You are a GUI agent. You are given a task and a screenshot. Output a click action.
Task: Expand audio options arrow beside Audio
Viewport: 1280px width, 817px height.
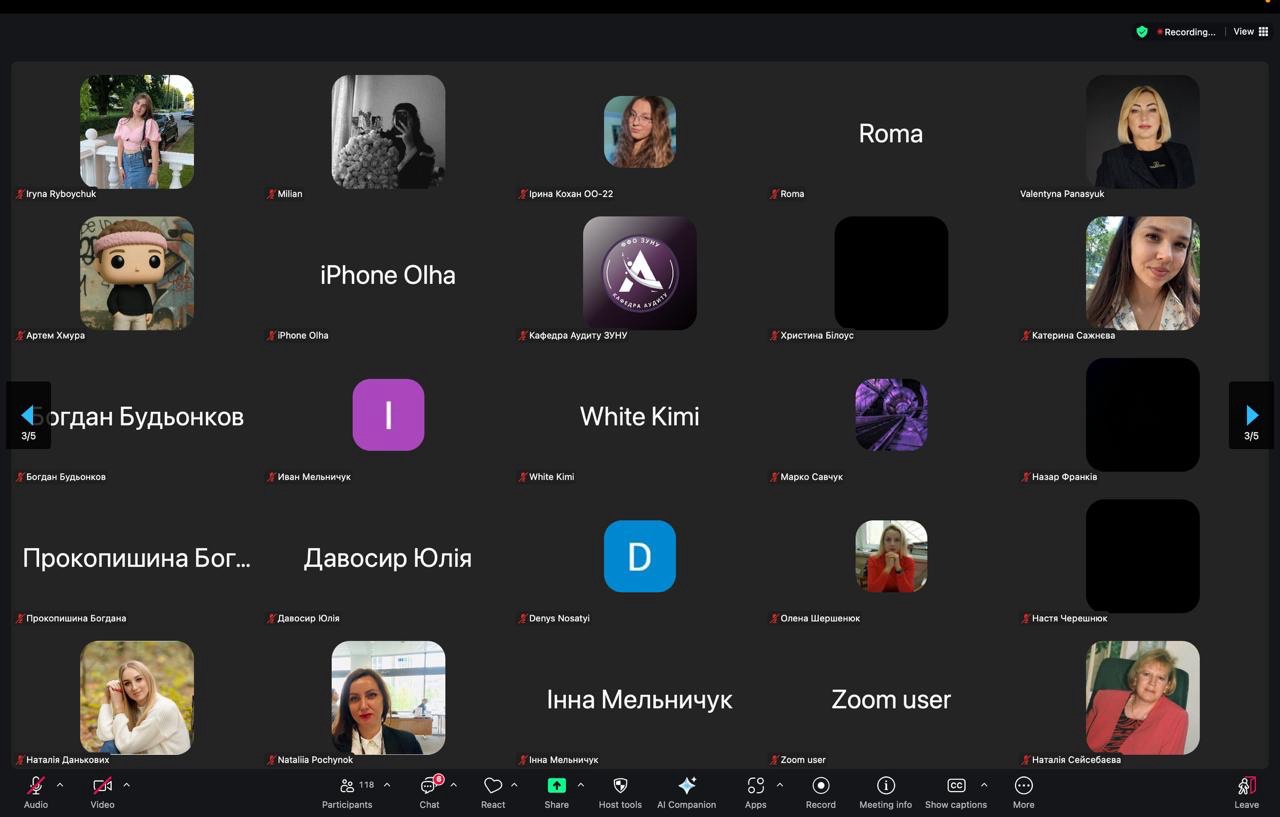coord(60,785)
